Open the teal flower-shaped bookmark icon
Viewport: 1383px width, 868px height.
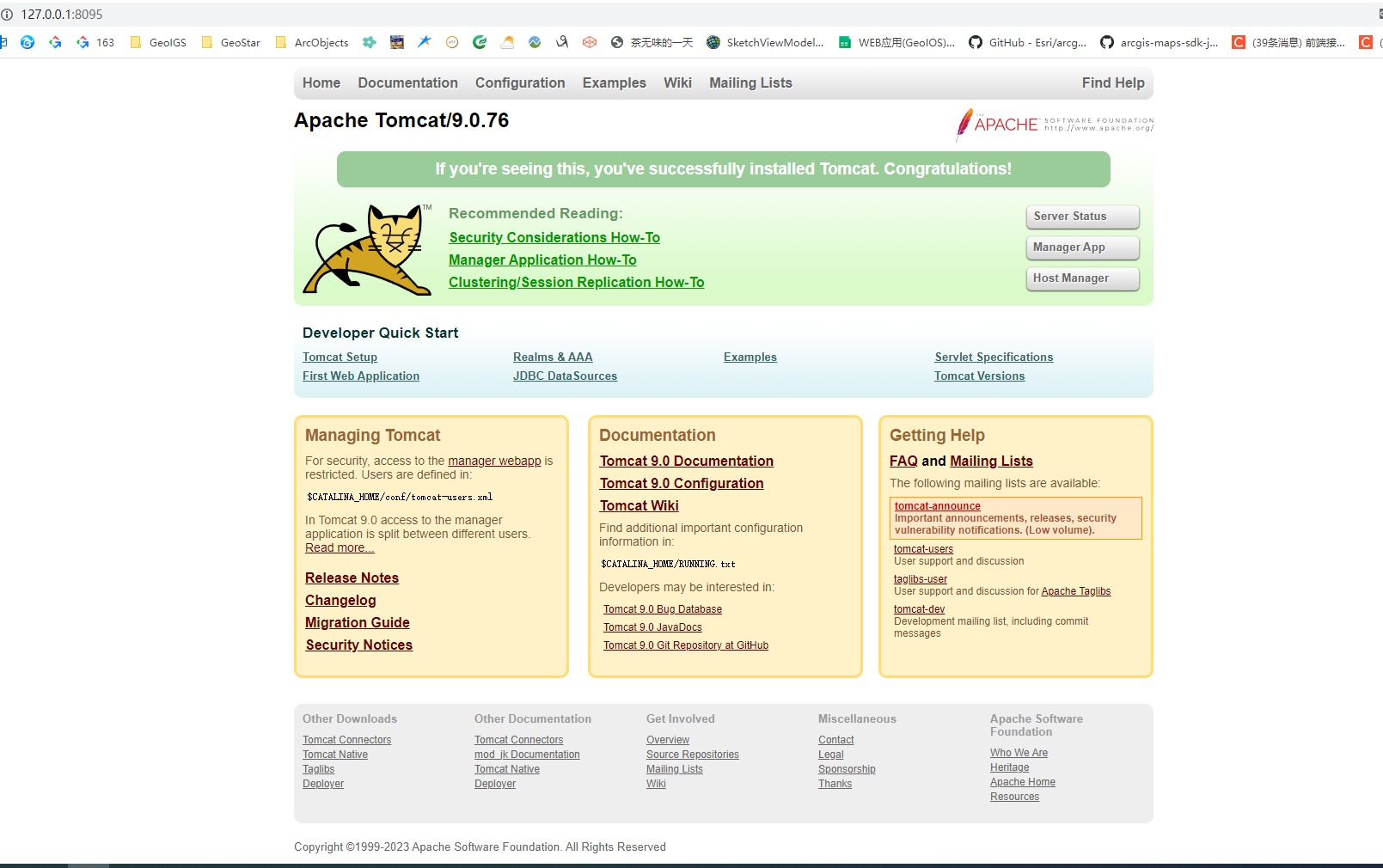(x=370, y=42)
